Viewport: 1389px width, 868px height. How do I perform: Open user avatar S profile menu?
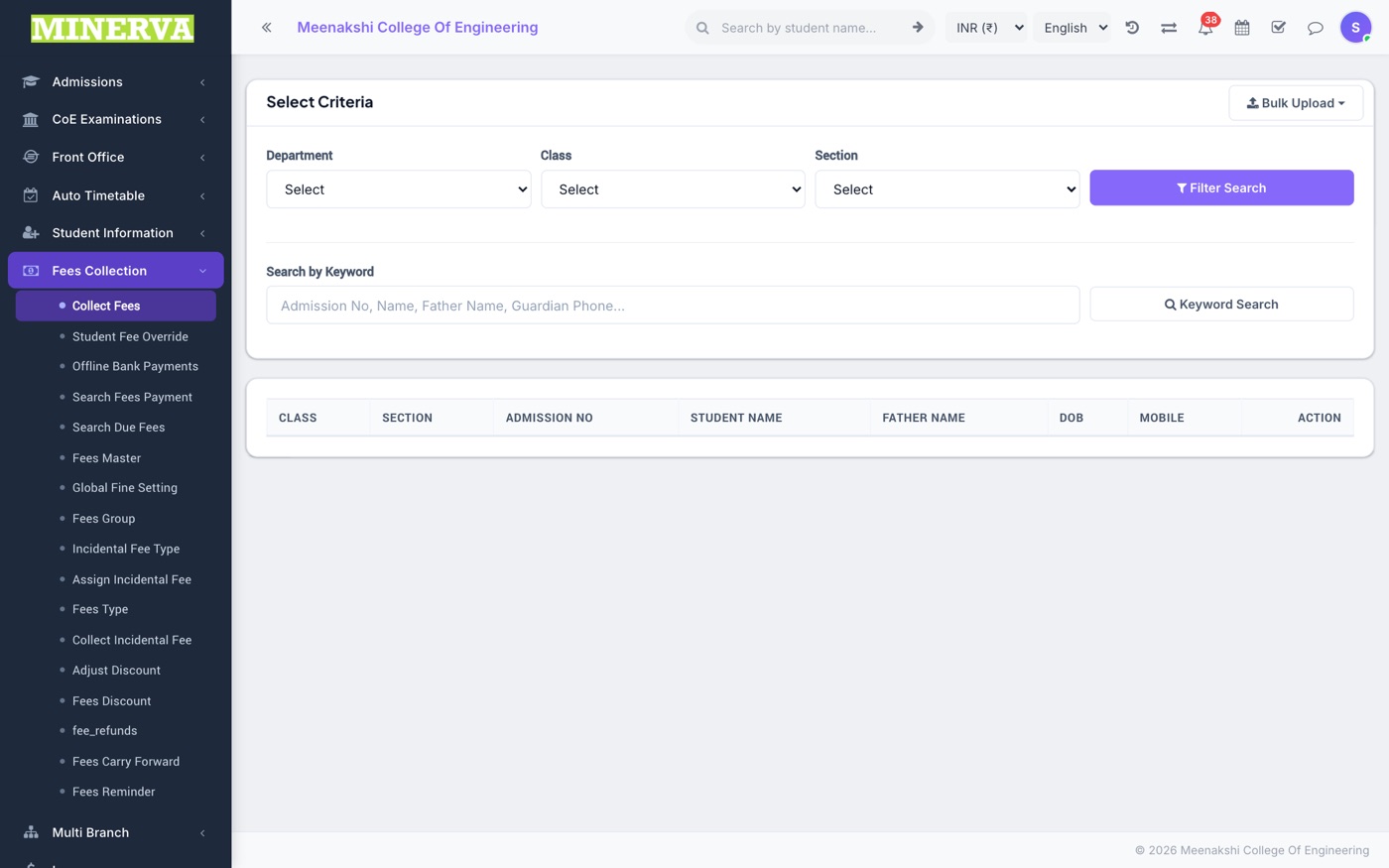pos(1355,28)
